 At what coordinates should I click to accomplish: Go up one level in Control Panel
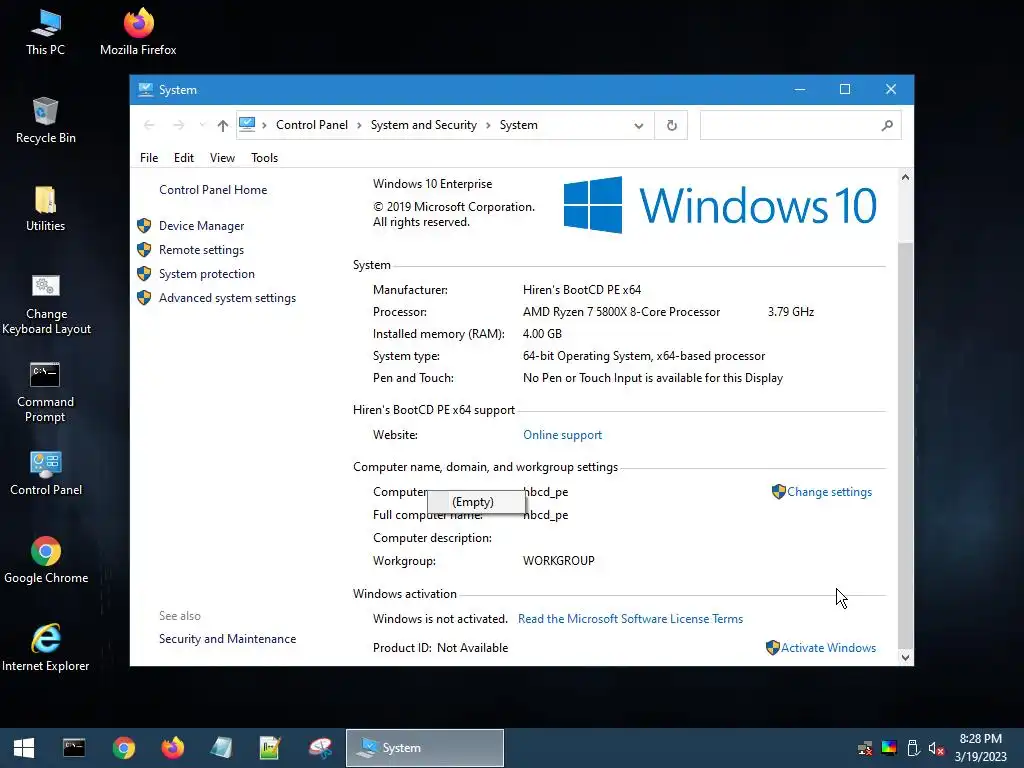tap(223, 125)
